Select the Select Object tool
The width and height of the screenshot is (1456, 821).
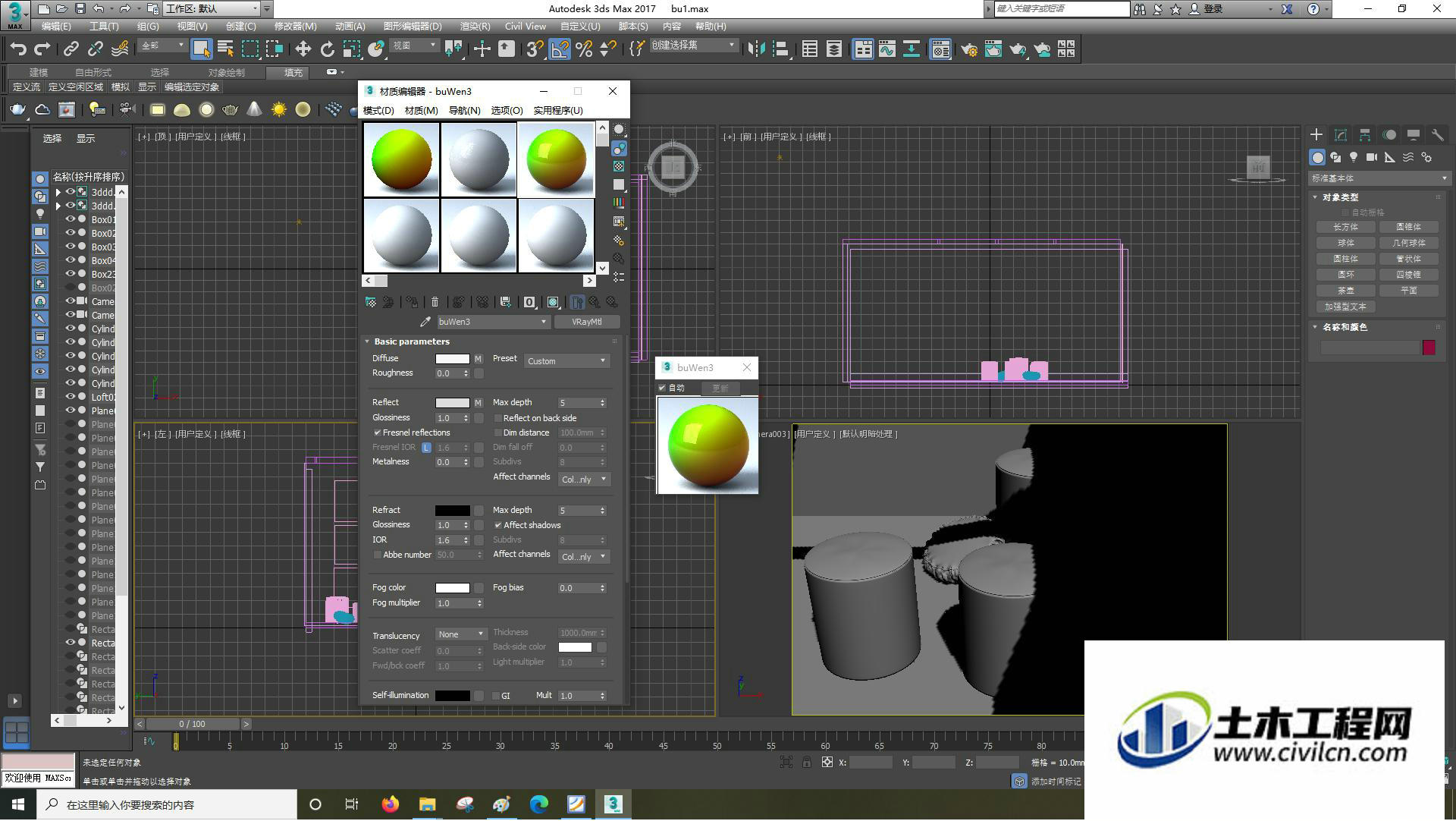click(201, 49)
